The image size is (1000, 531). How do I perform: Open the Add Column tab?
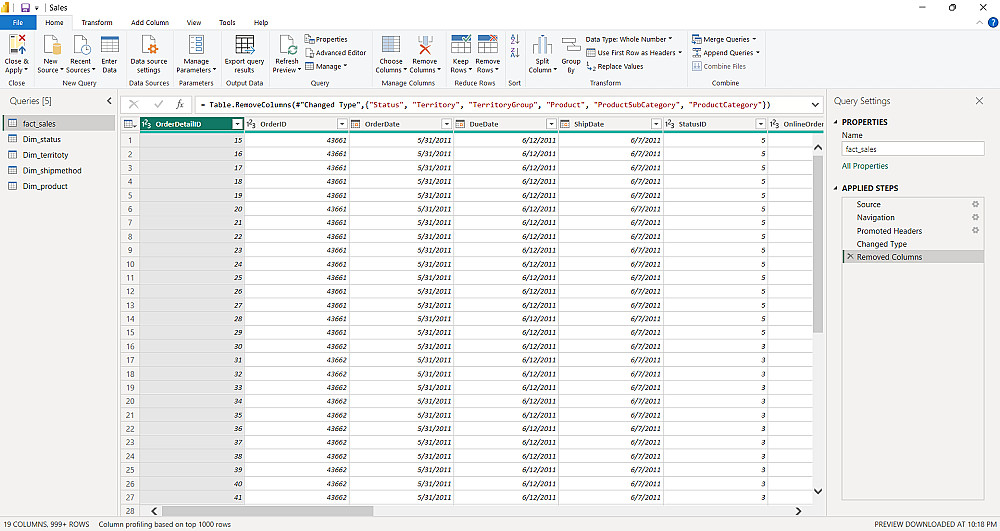150,22
